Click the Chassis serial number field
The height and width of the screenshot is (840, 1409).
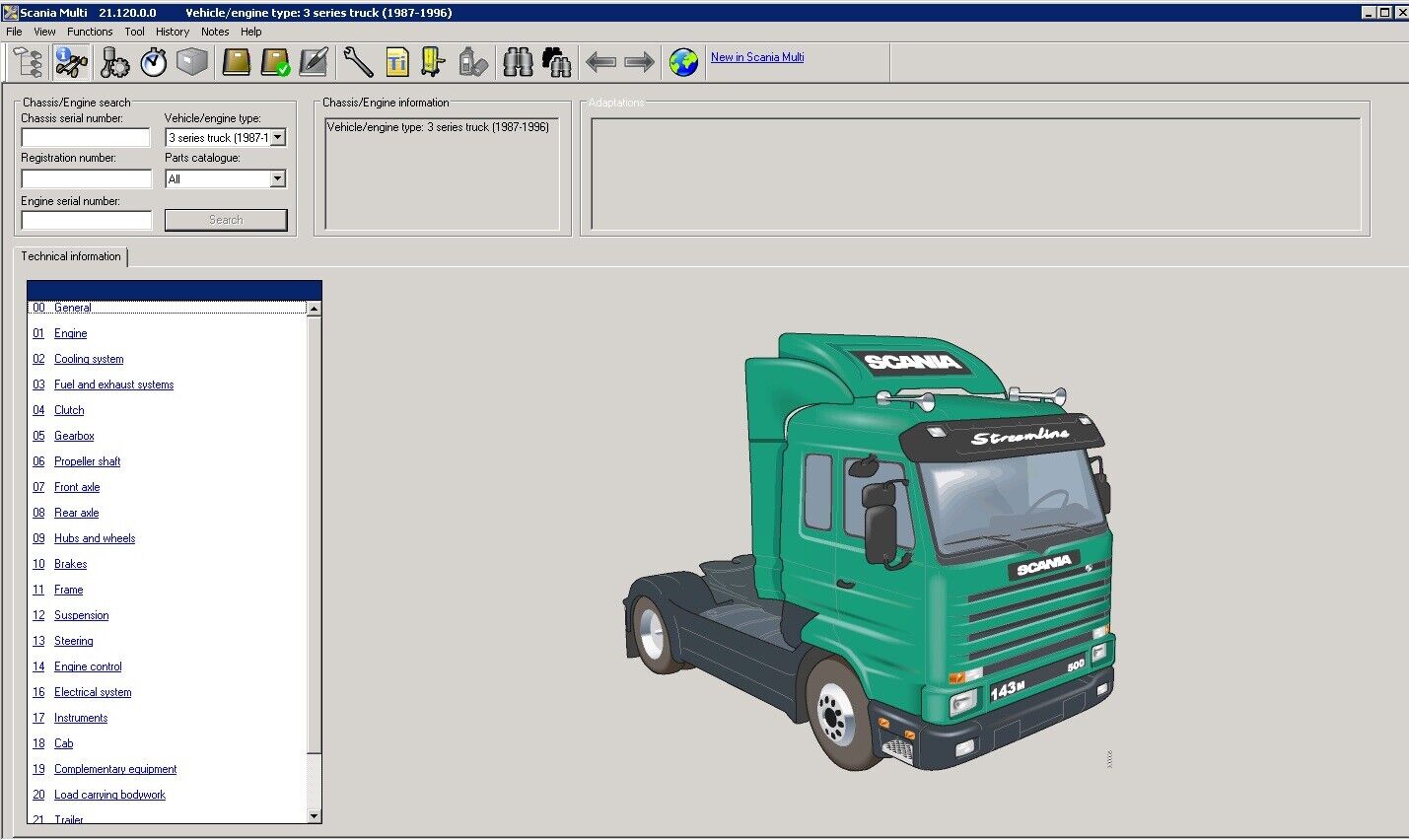pyautogui.click(x=87, y=138)
